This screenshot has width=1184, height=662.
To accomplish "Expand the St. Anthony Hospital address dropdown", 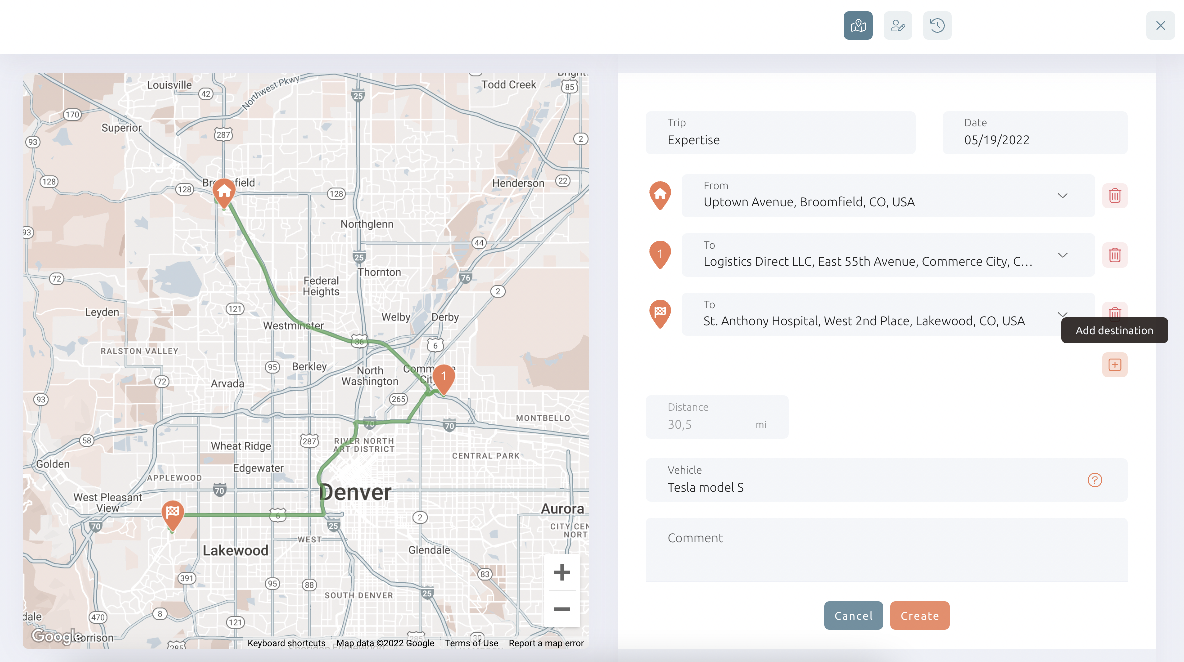I will tap(1062, 314).
